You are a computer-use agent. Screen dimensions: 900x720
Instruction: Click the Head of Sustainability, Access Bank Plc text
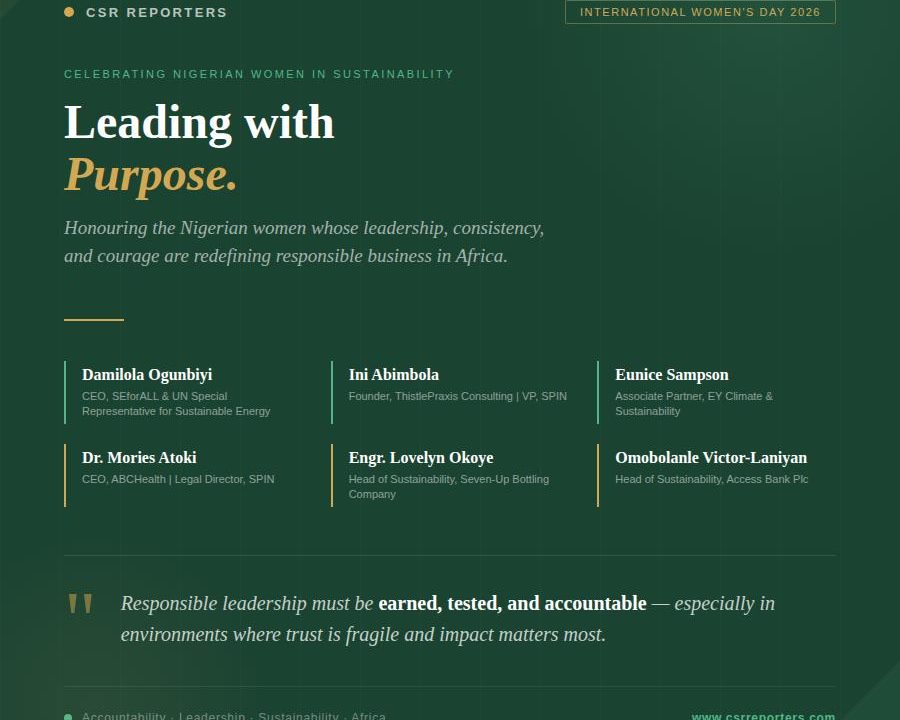pyautogui.click(x=711, y=479)
